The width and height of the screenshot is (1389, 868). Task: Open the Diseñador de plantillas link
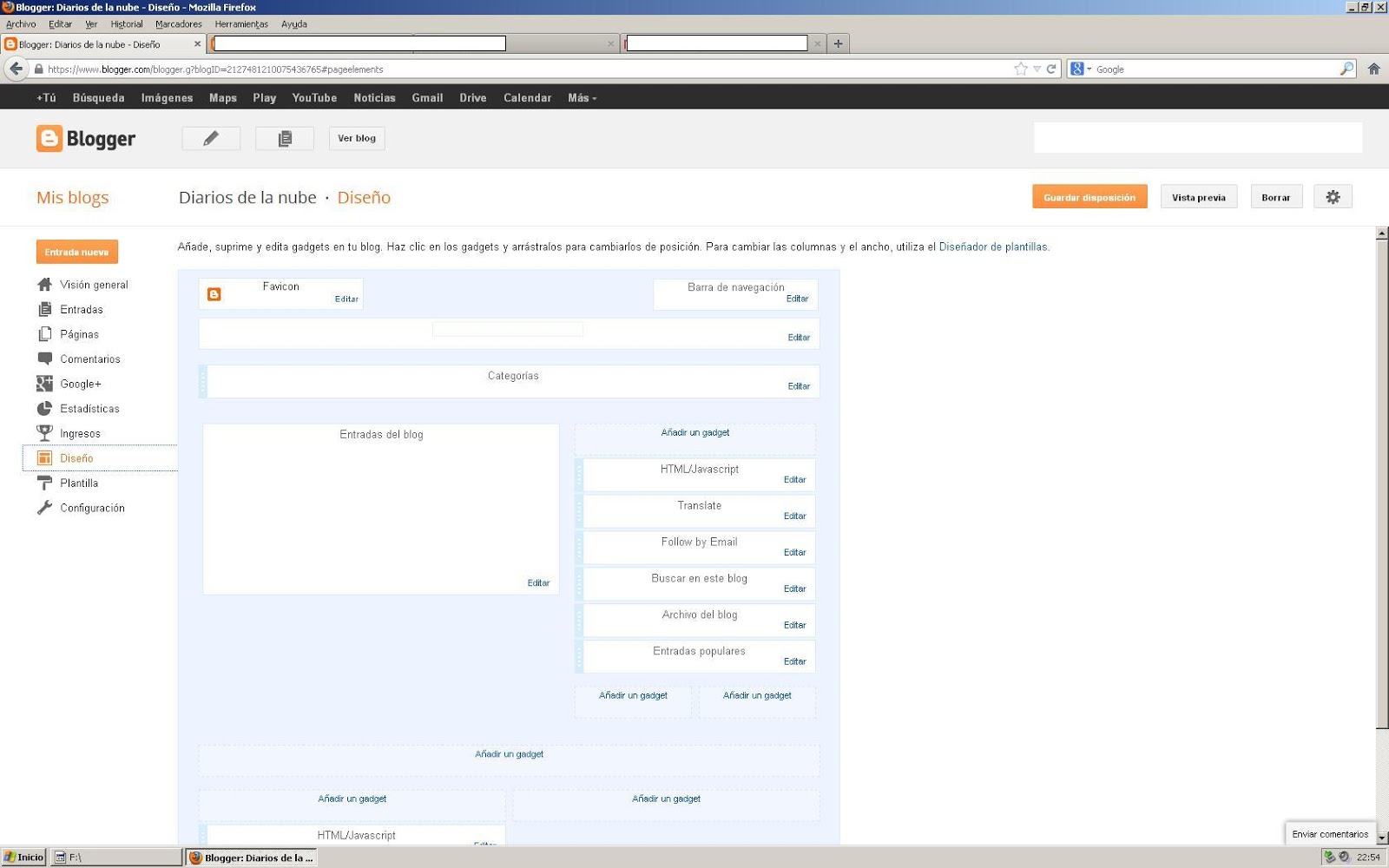pos(994,247)
